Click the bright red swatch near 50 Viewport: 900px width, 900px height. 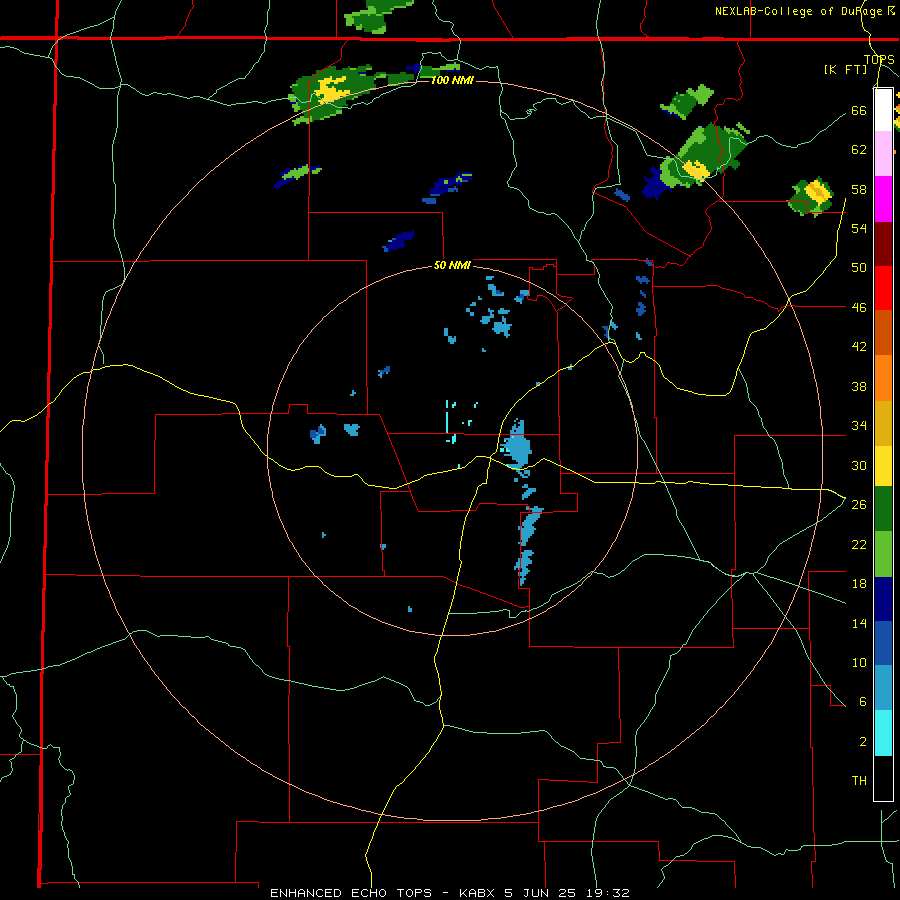coord(883,288)
